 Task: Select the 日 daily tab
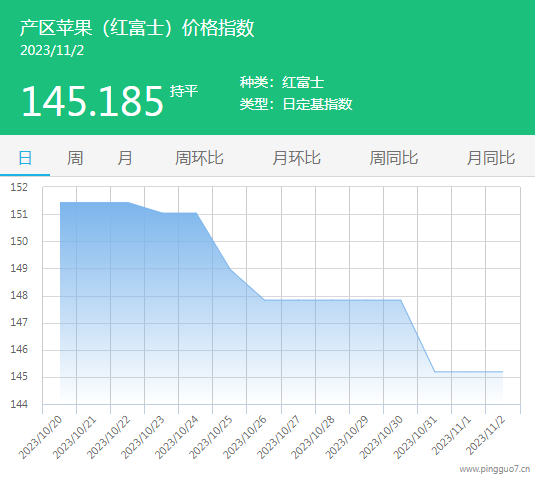click(x=25, y=158)
